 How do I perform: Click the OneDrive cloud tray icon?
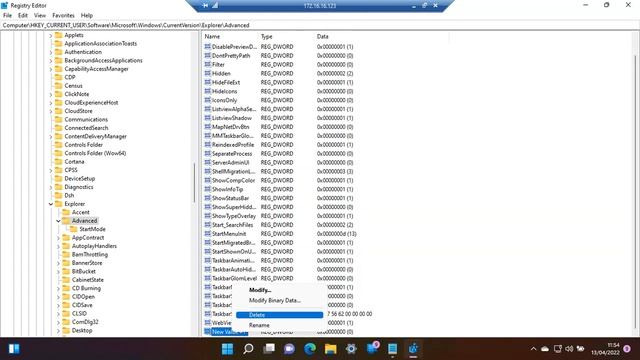545,349
